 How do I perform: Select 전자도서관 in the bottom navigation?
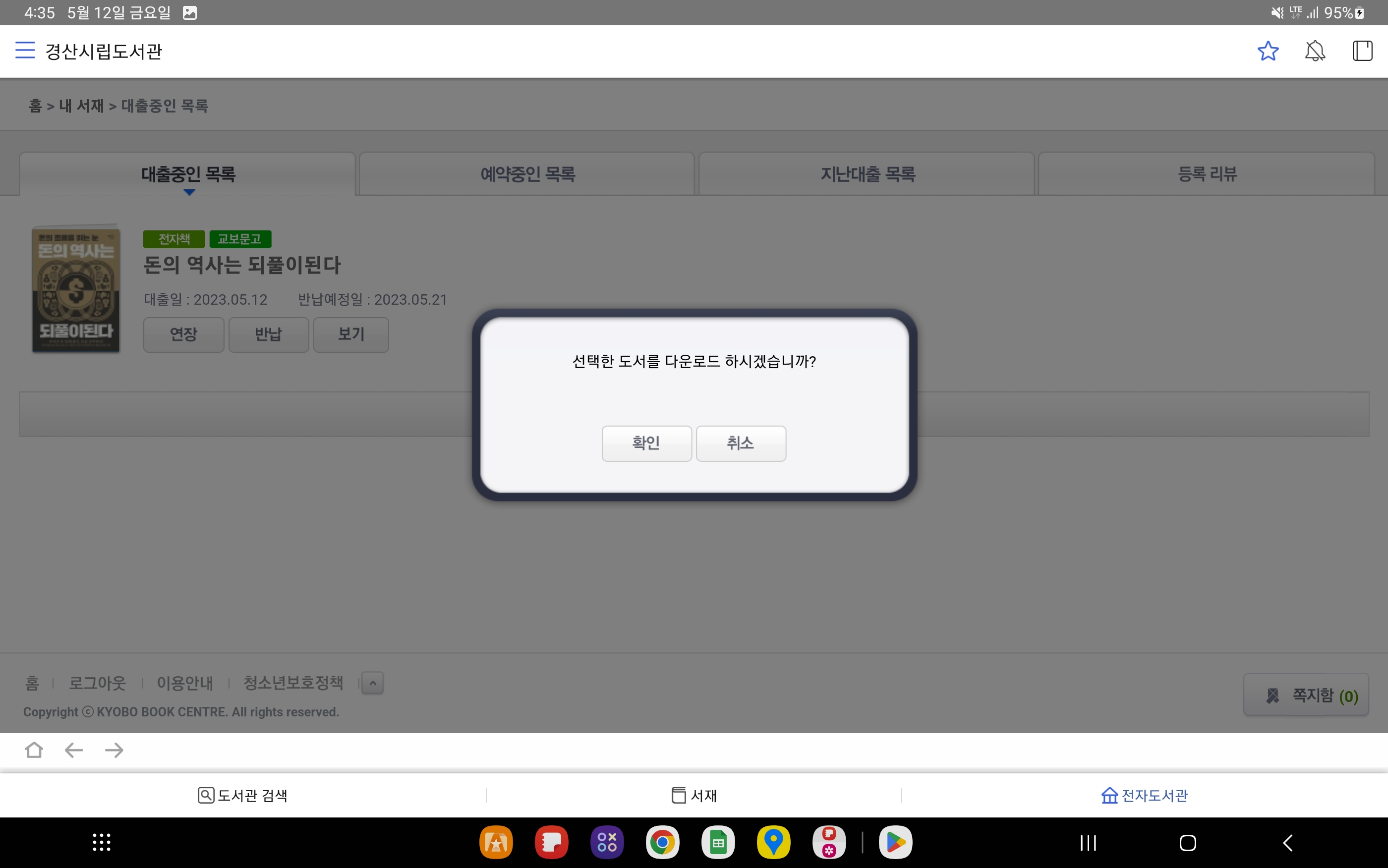coord(1144,795)
